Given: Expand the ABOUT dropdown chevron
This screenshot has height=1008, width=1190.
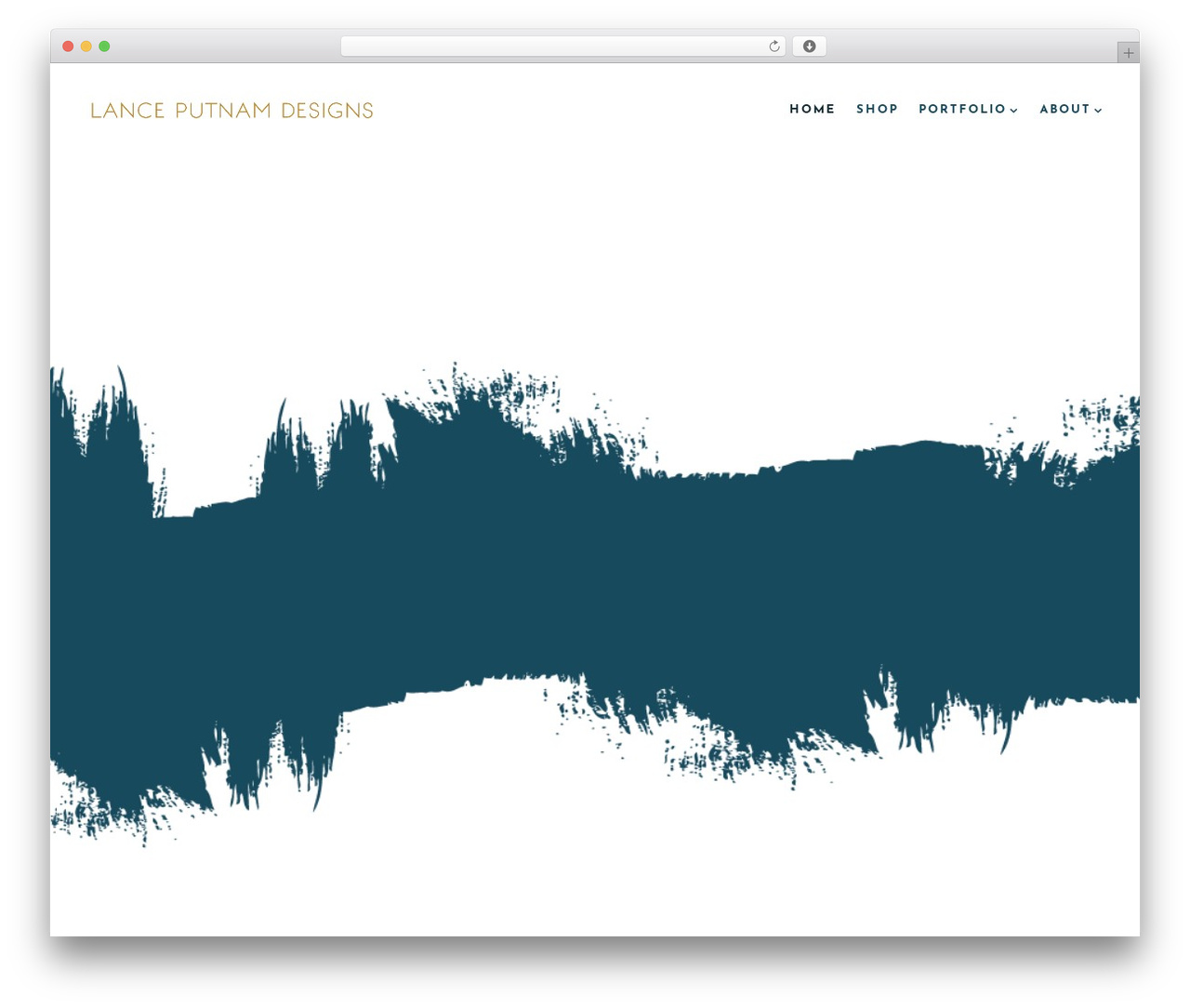Looking at the screenshot, I should point(1098,110).
